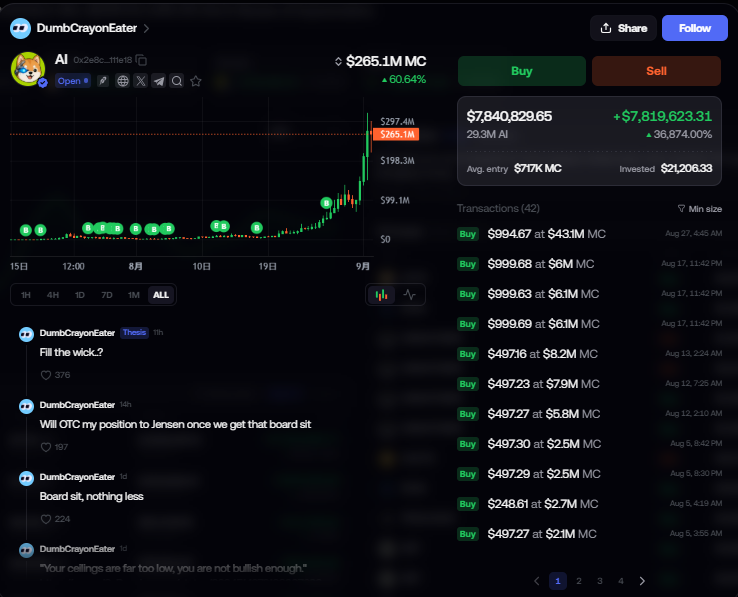Click the Invested $21,206.33 value

[x=686, y=169]
